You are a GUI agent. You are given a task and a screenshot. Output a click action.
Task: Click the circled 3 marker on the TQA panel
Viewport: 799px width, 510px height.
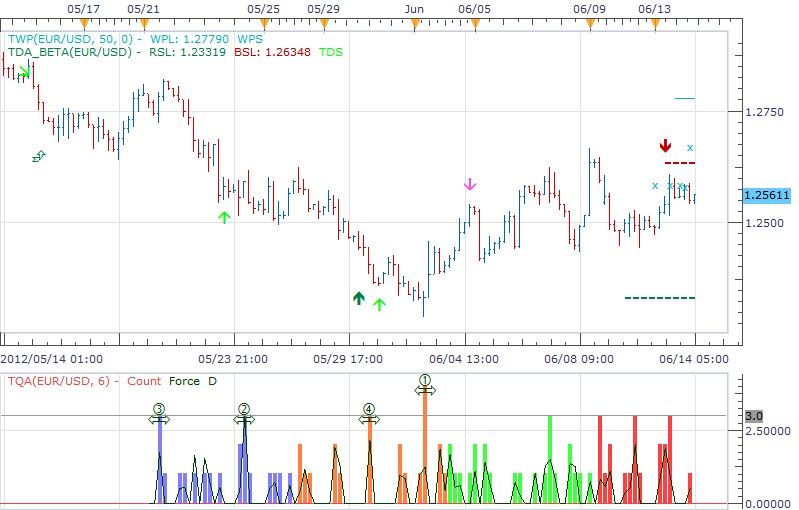[159, 409]
